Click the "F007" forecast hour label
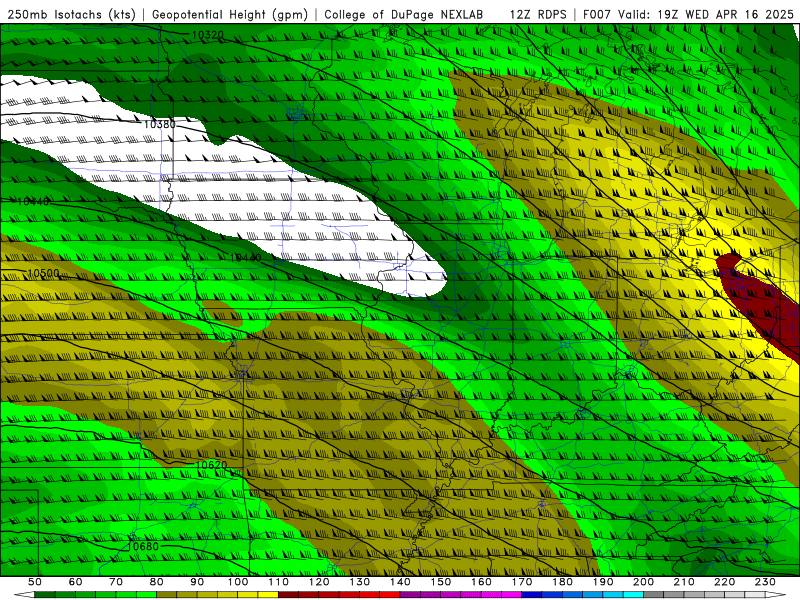Screen dimensions: 800x600 coord(598,14)
